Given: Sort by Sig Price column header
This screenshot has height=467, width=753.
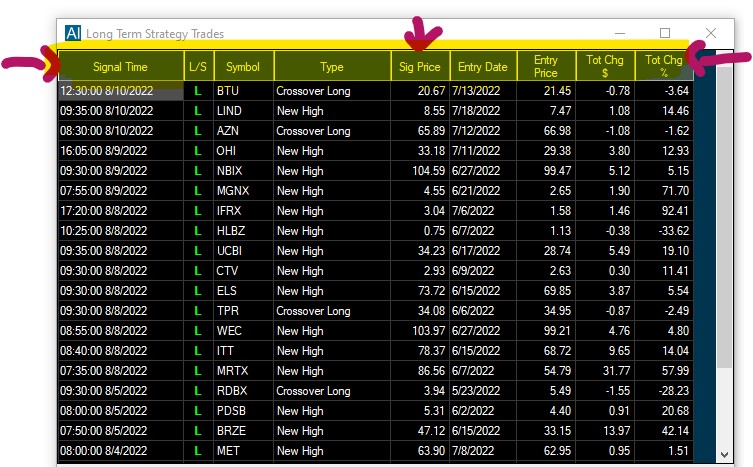Looking at the screenshot, I should [x=420, y=67].
